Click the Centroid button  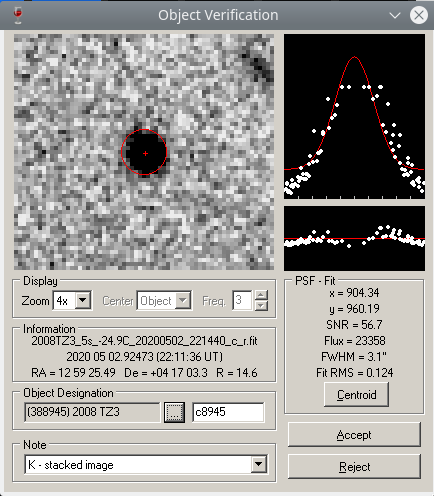tap(356, 395)
